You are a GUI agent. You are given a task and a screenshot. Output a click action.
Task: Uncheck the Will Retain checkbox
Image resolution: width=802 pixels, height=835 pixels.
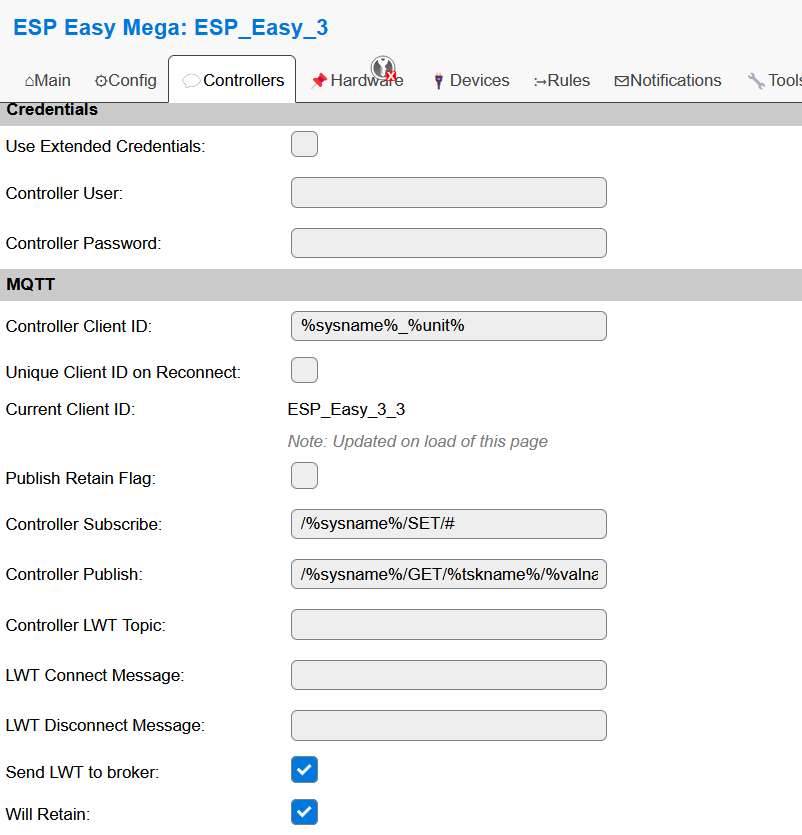click(304, 812)
